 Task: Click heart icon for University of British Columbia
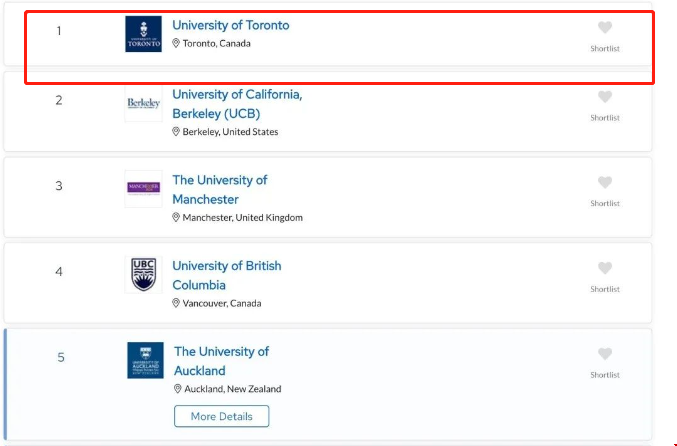tap(604, 268)
